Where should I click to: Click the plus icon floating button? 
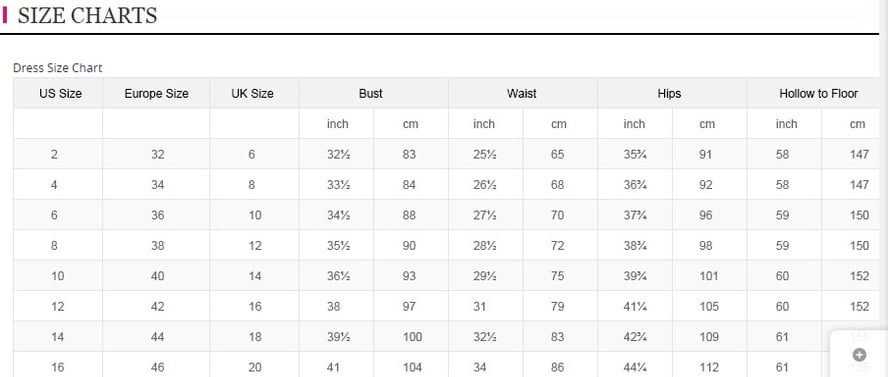click(x=859, y=355)
